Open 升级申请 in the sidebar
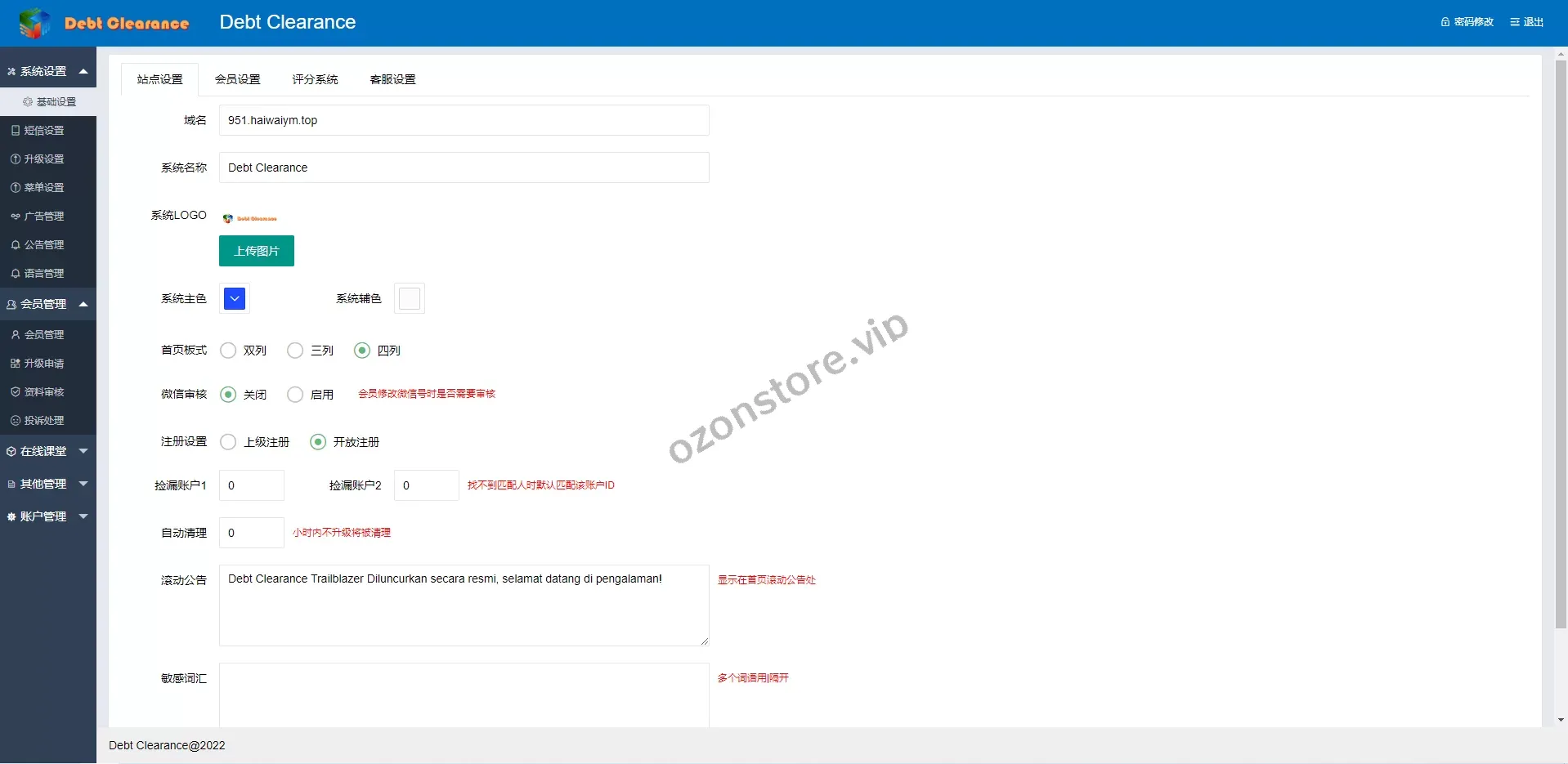The image size is (1568, 764). click(x=44, y=364)
